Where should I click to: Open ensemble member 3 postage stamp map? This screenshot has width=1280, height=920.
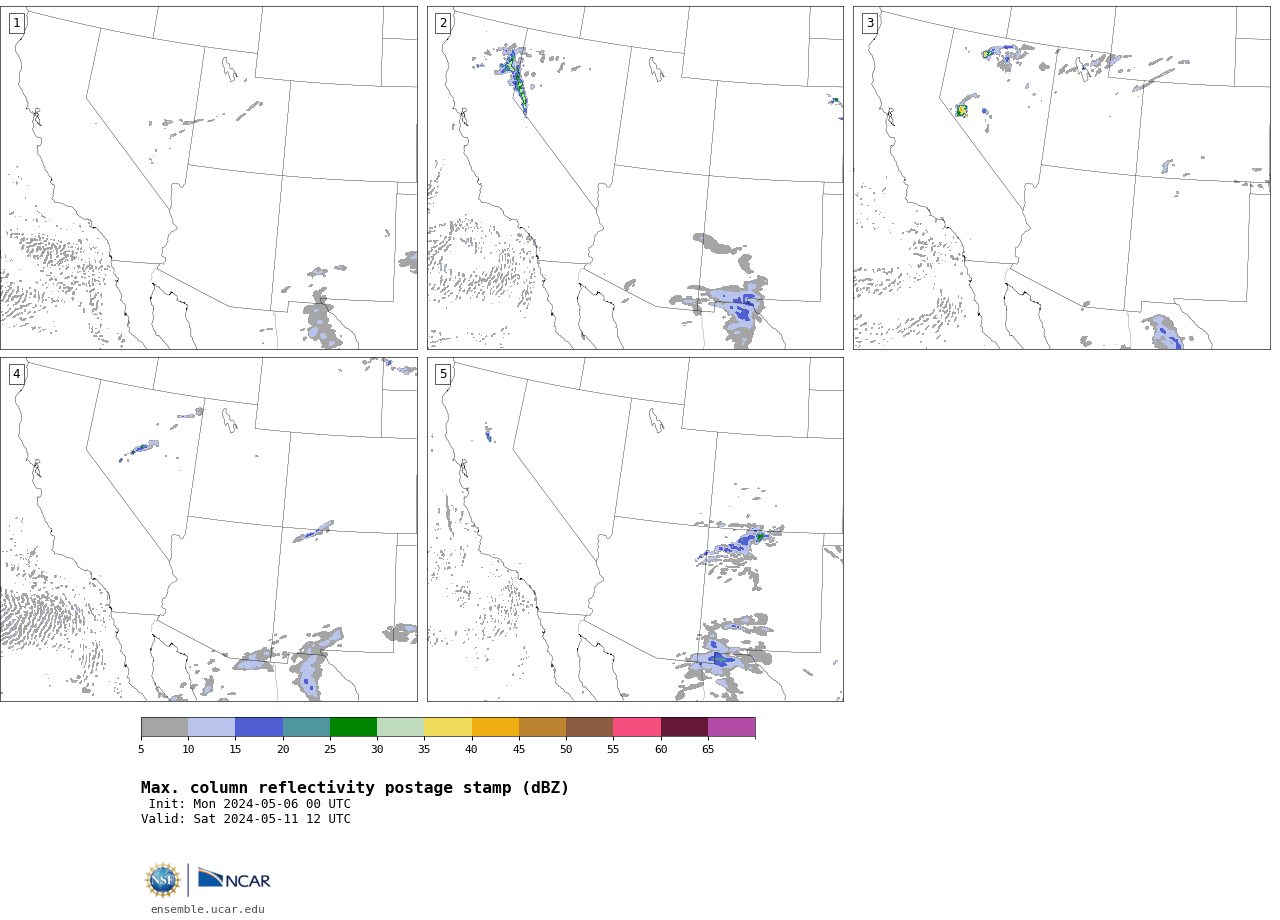1061,178
